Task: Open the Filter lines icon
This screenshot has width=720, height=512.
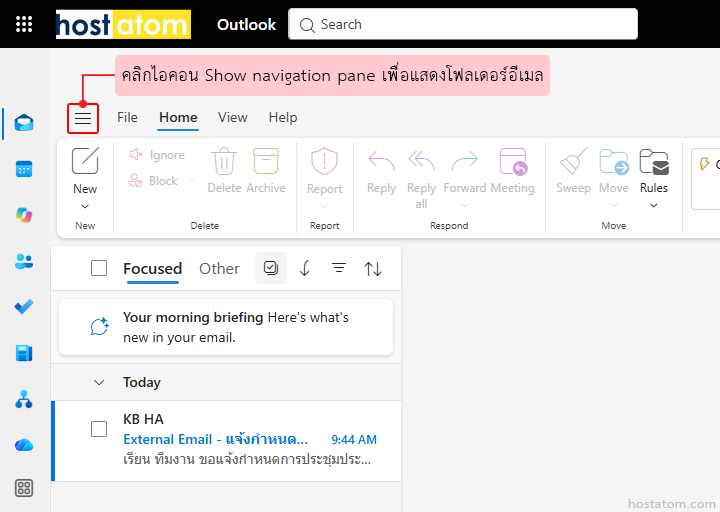Action: [x=339, y=268]
